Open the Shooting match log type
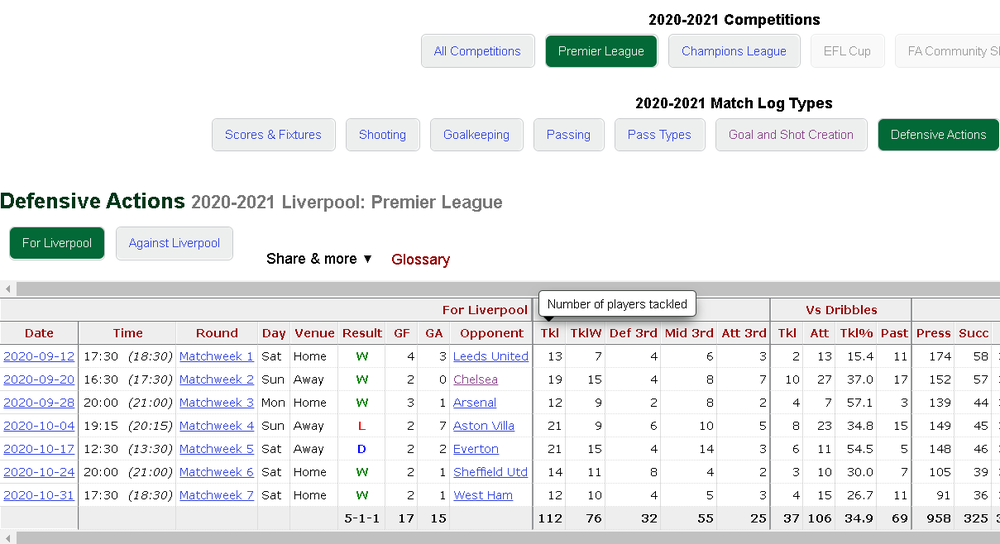The height and width of the screenshot is (544, 1000). point(382,135)
